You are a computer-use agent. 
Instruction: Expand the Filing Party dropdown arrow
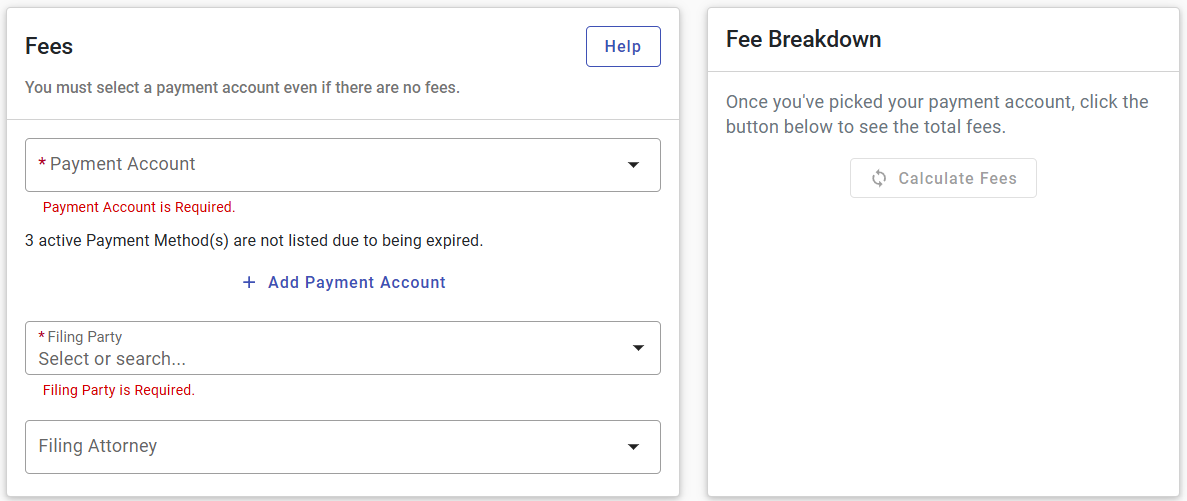click(x=638, y=348)
